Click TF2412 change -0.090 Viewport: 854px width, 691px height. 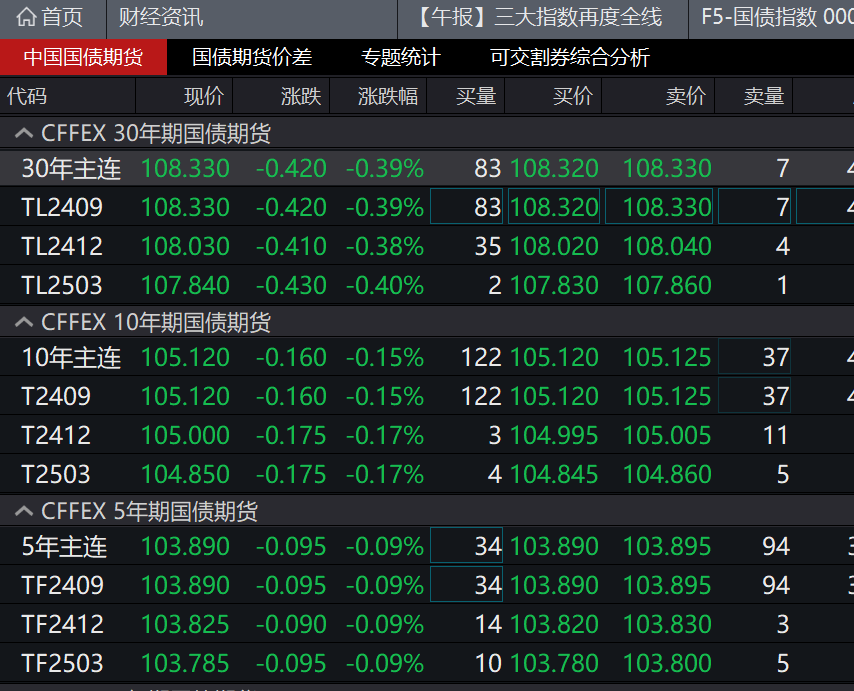(291, 625)
